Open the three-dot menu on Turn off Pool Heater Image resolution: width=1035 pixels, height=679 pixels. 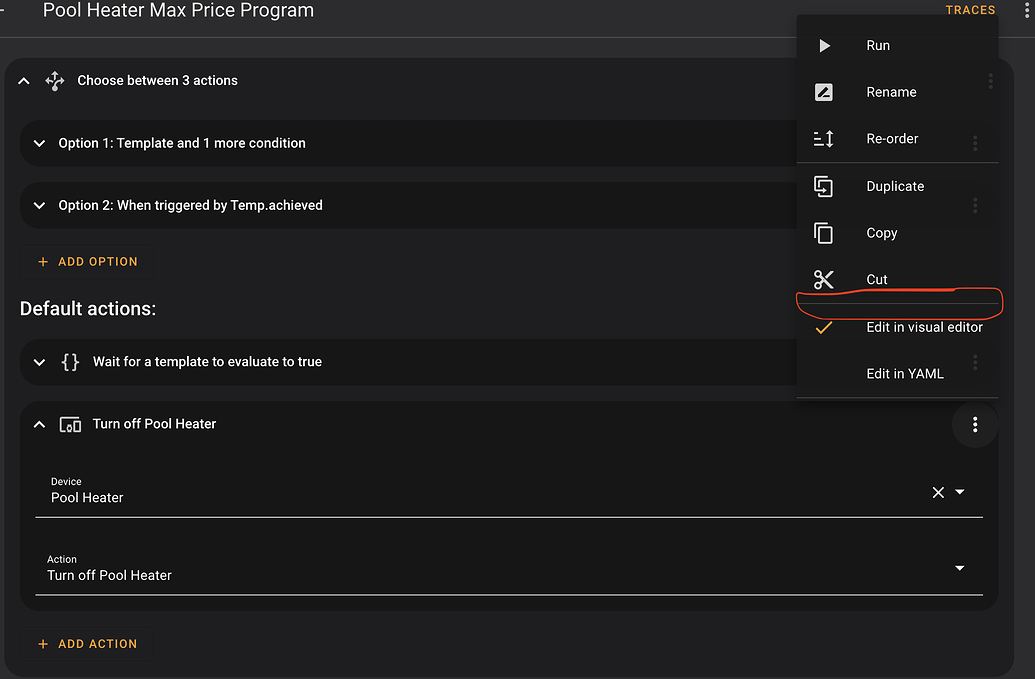click(975, 424)
